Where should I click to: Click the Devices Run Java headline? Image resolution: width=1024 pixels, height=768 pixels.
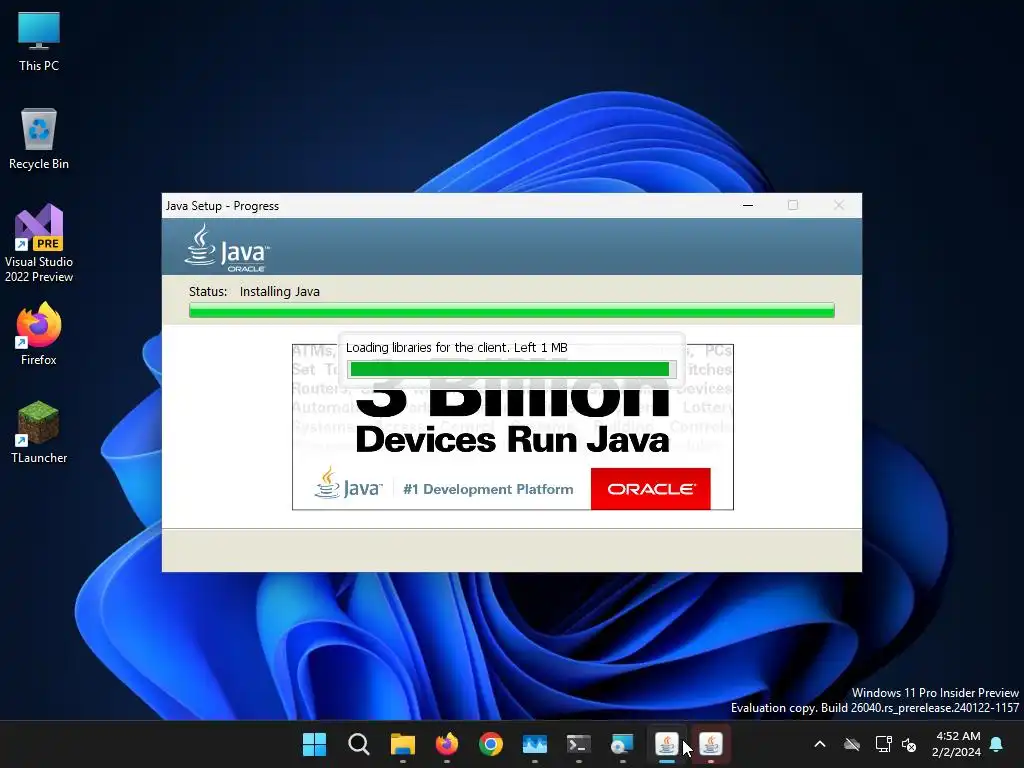tap(513, 439)
